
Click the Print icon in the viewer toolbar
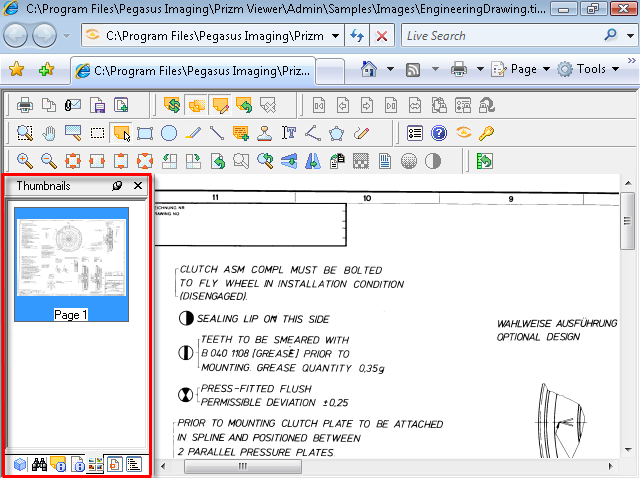[26, 105]
